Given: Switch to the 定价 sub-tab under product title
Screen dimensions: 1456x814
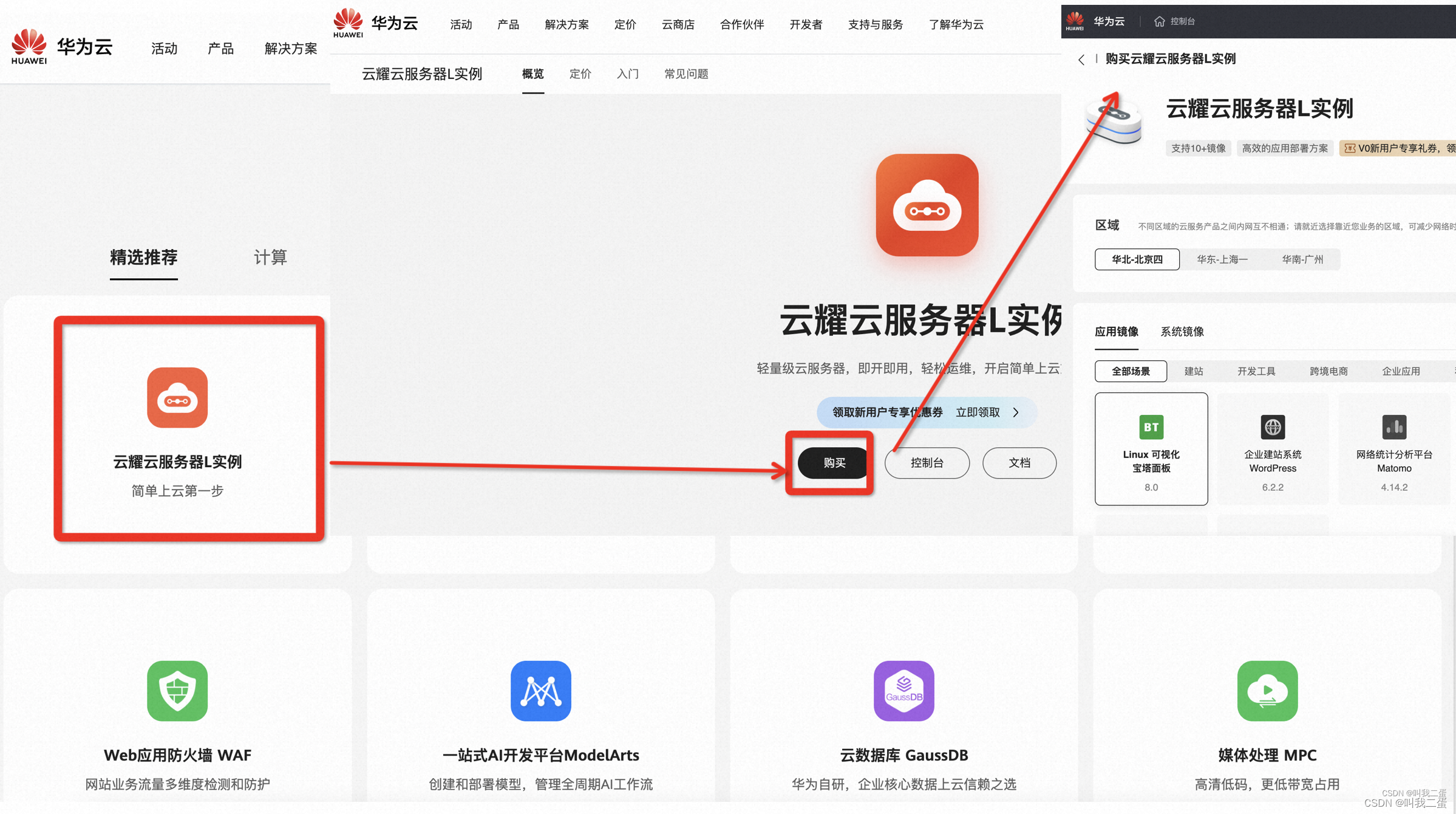Looking at the screenshot, I should click(x=580, y=74).
